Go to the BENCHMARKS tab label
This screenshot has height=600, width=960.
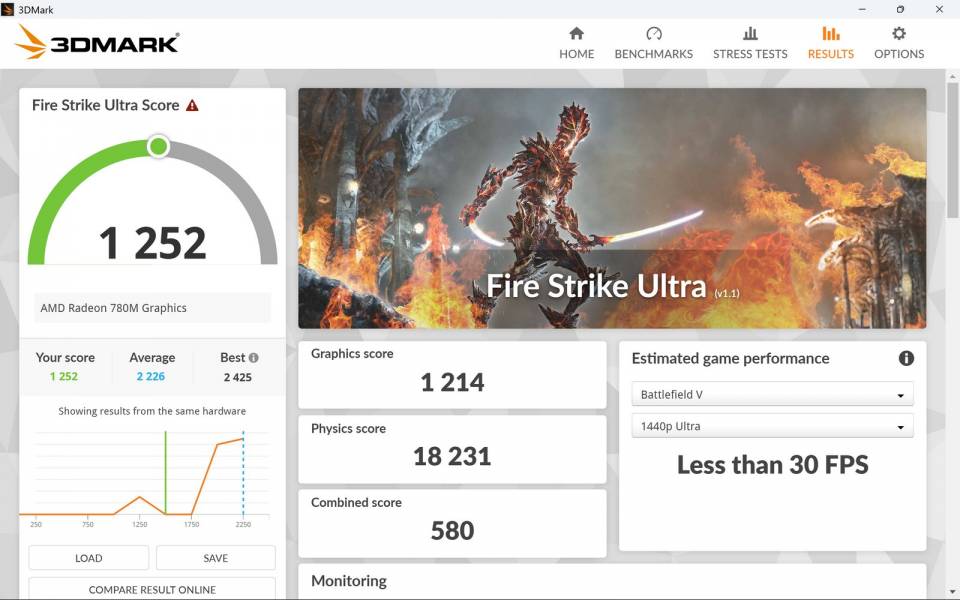[653, 54]
